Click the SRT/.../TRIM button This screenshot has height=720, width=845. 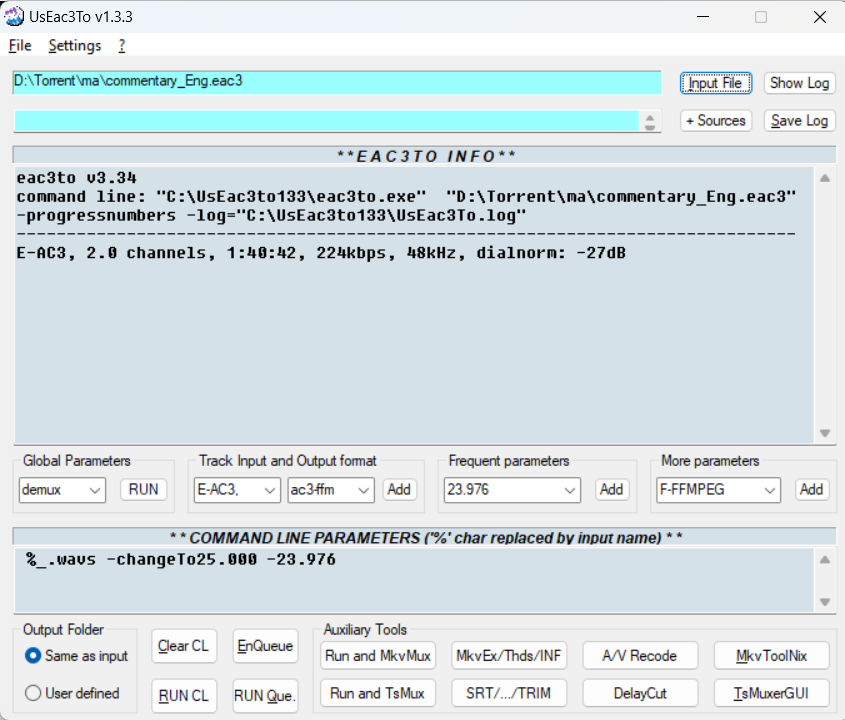[x=509, y=693]
